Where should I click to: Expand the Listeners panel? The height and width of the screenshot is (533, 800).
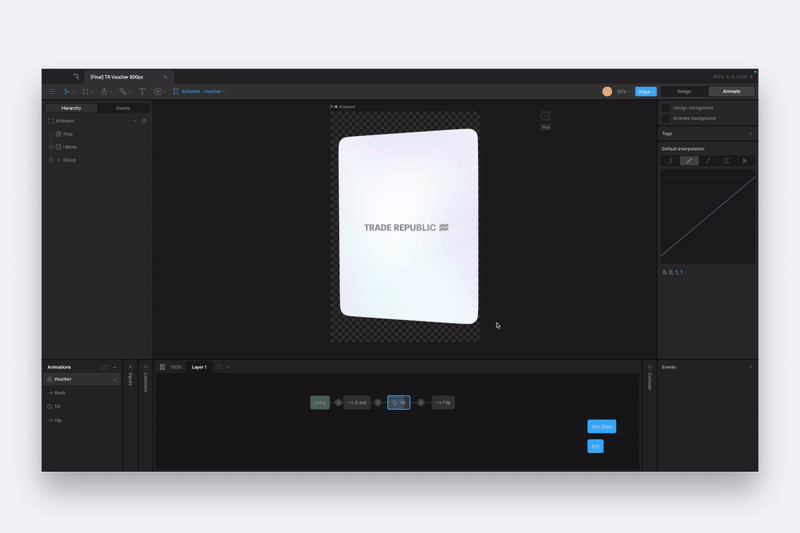click(x=145, y=367)
